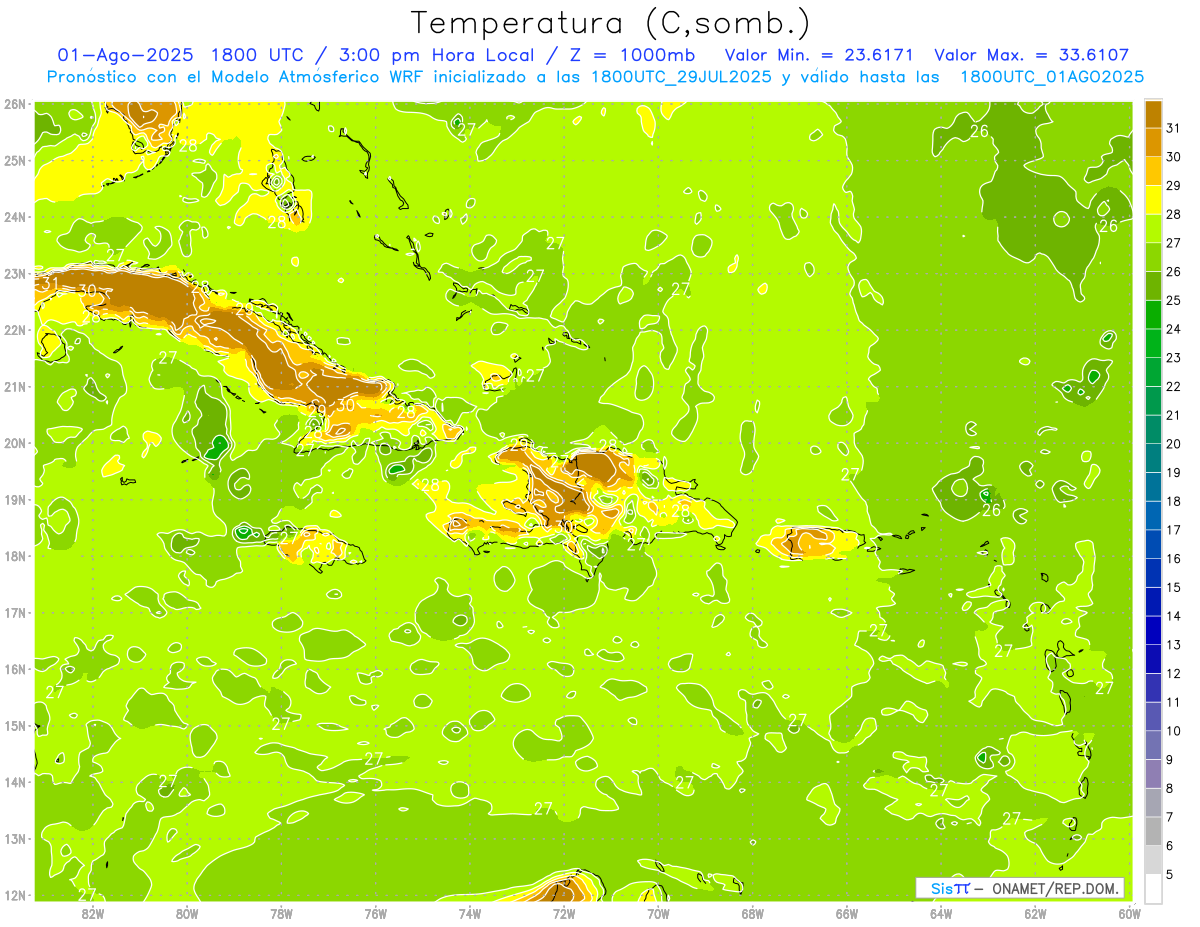Click the "12N" latitude axis label
Viewport: 1200px width, 927px height.
[x=14, y=895]
